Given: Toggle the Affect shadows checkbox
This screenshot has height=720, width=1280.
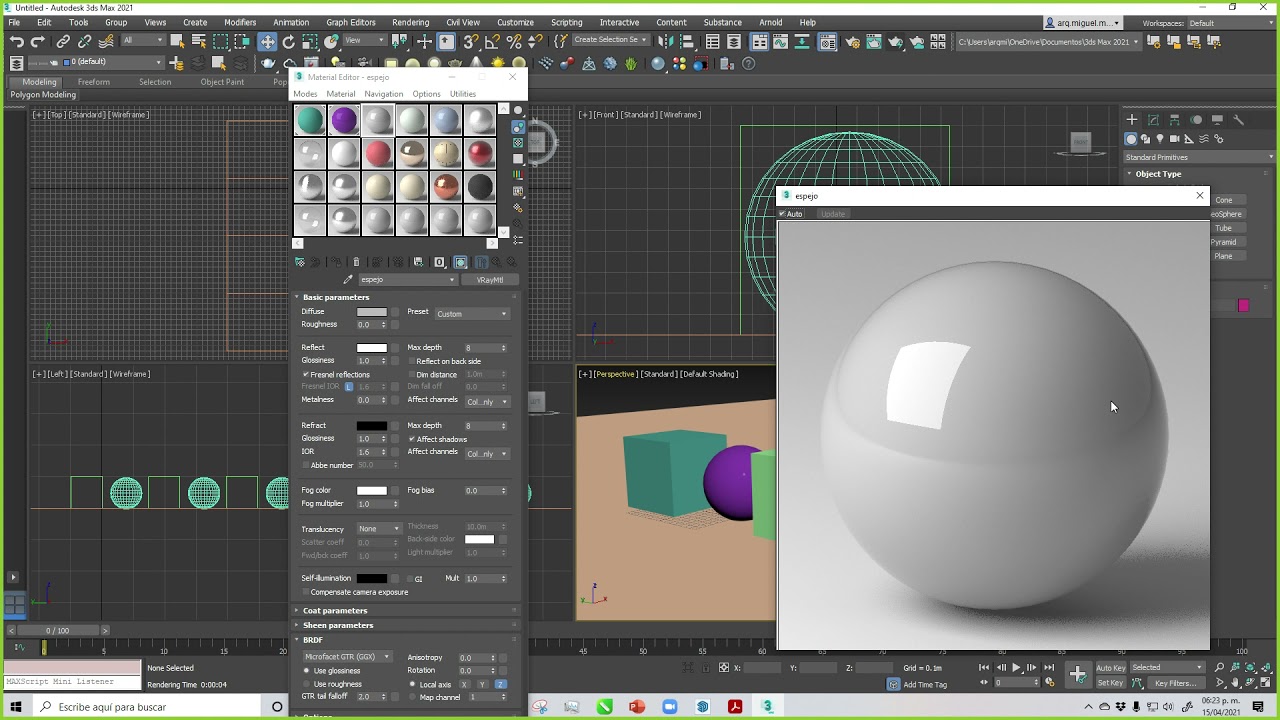Looking at the screenshot, I should coord(411,439).
